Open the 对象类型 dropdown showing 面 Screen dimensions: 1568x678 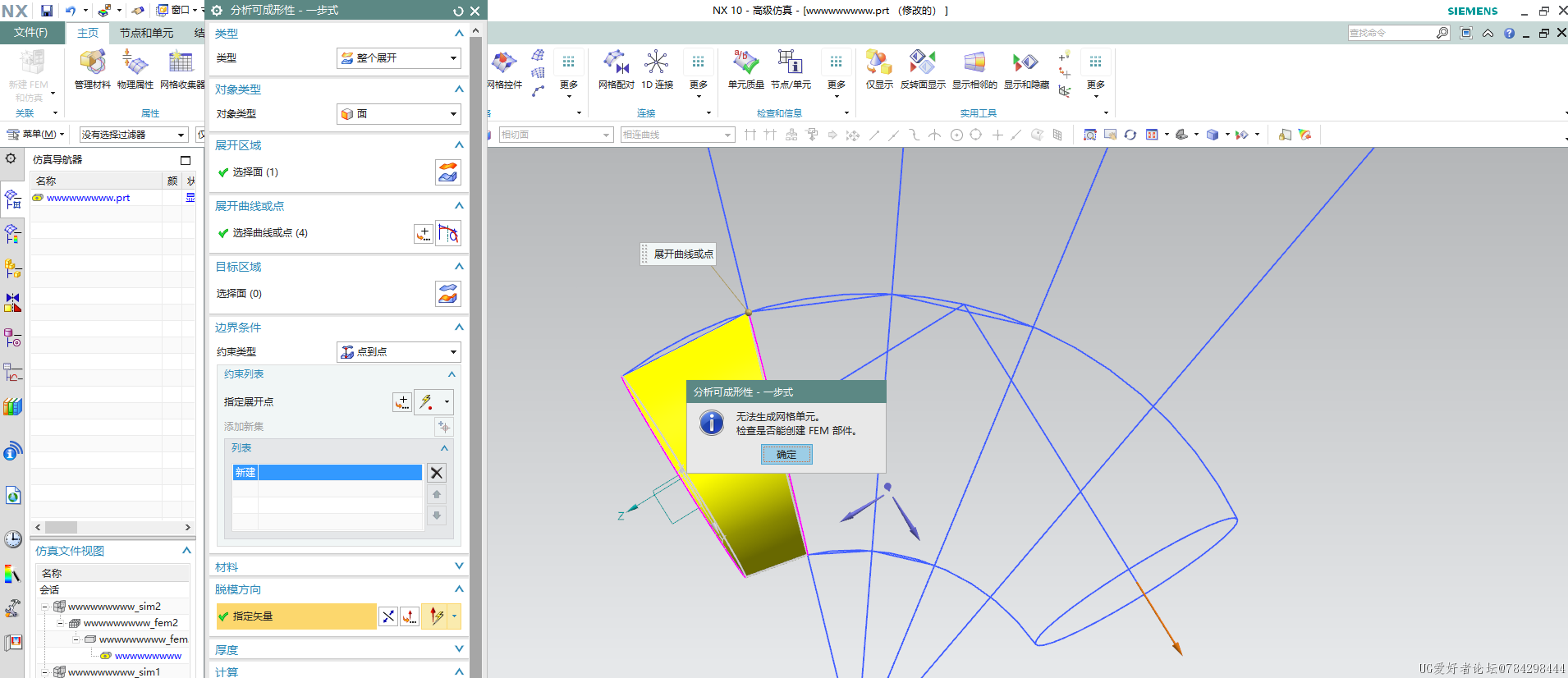point(399,114)
